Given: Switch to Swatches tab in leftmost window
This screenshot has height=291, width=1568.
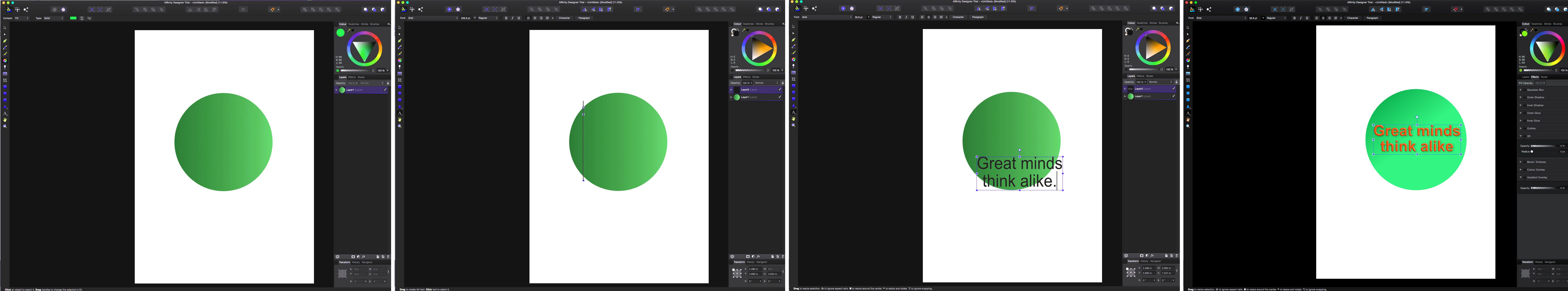Looking at the screenshot, I should point(354,24).
